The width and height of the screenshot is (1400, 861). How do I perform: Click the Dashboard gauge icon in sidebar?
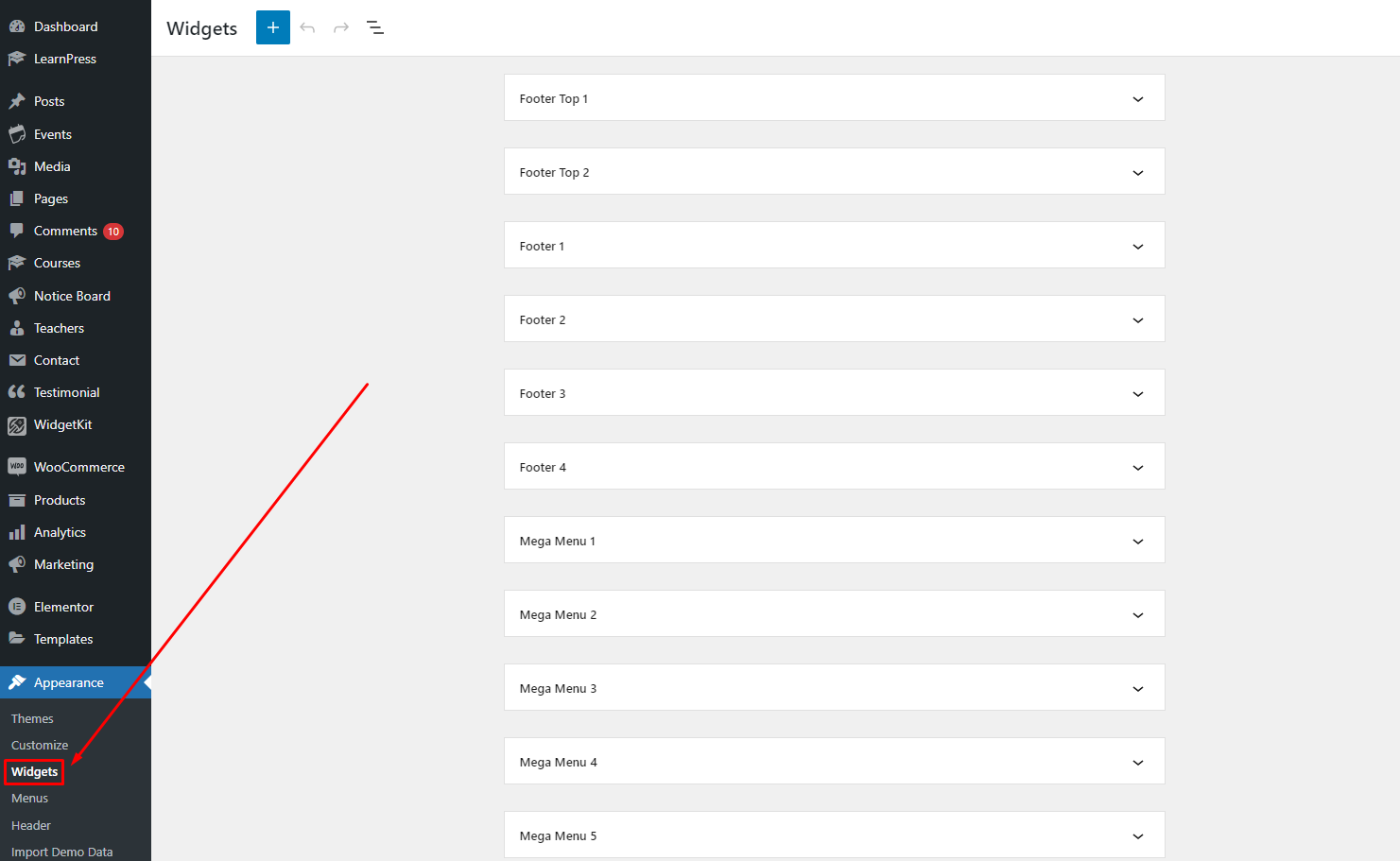[x=17, y=26]
